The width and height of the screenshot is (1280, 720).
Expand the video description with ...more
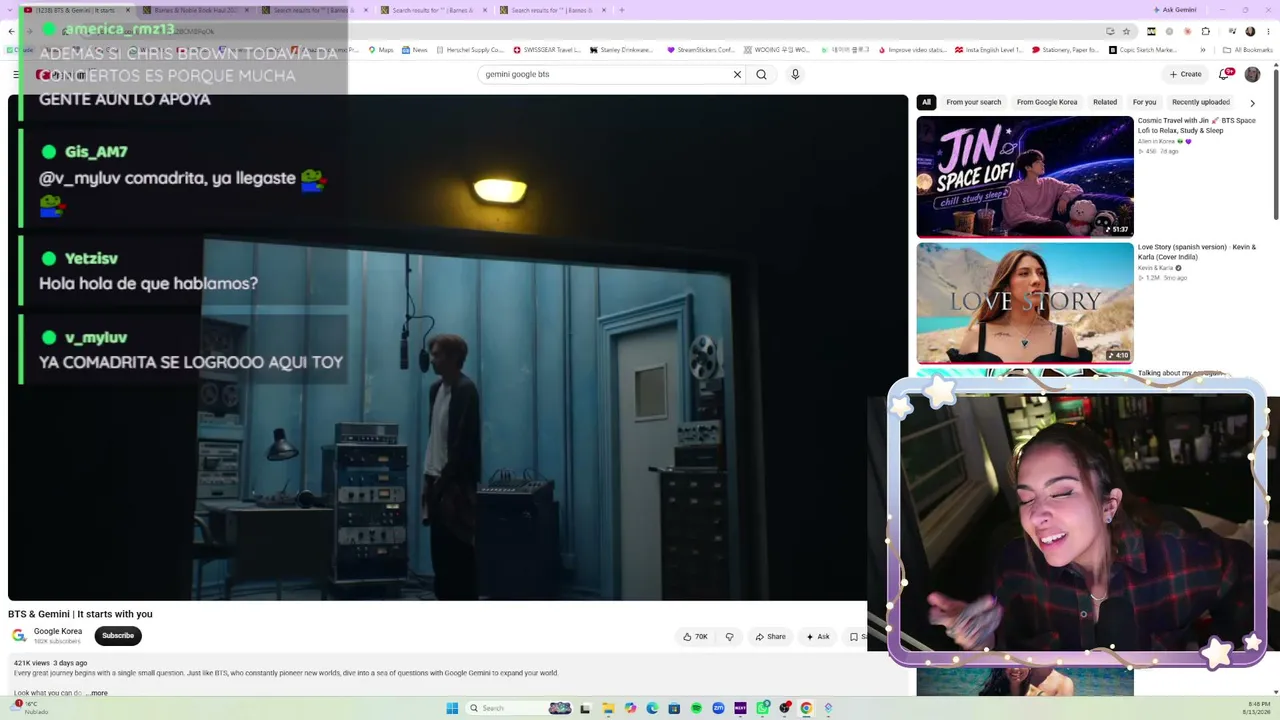pyautogui.click(x=97, y=693)
